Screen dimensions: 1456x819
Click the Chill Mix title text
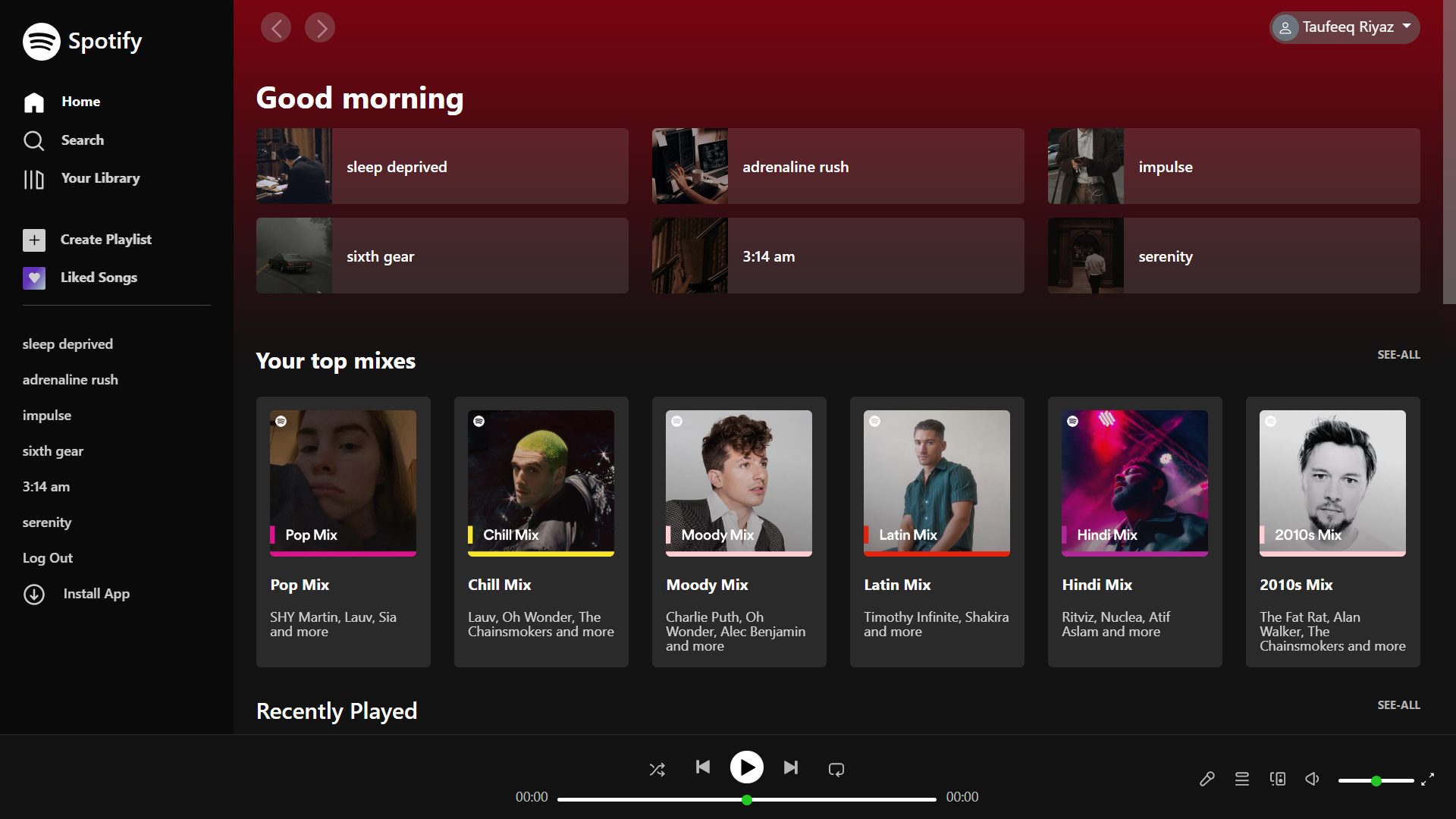(500, 585)
